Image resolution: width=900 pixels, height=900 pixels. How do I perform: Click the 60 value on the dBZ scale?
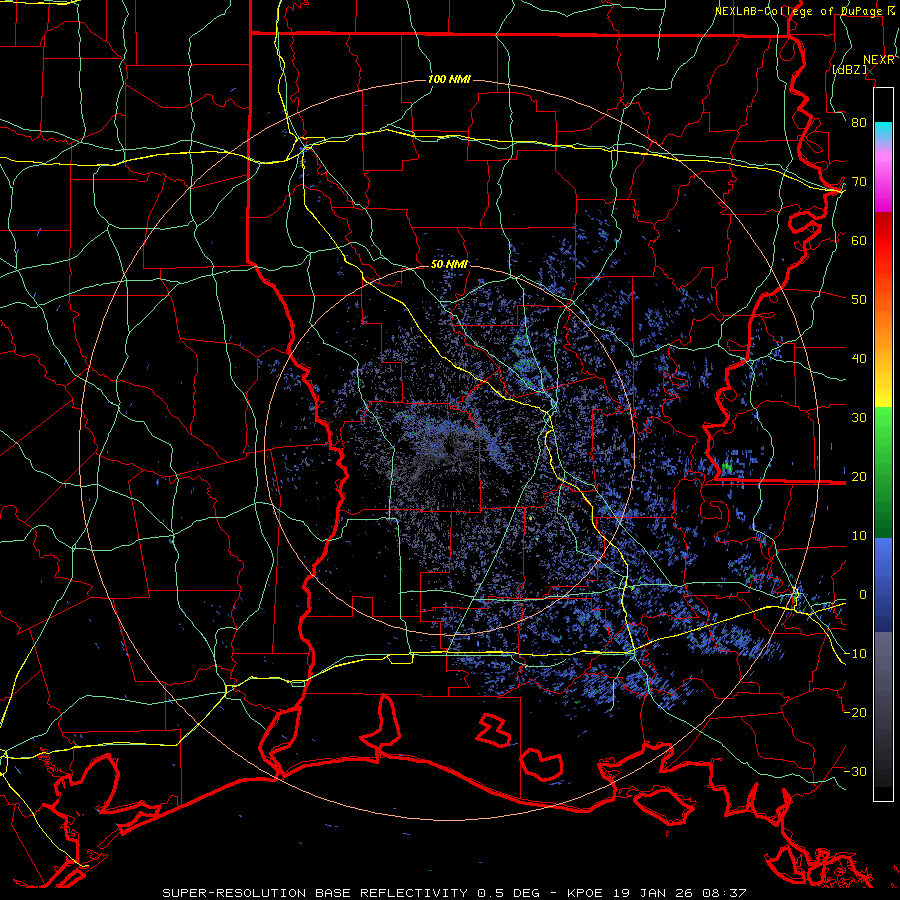click(859, 240)
